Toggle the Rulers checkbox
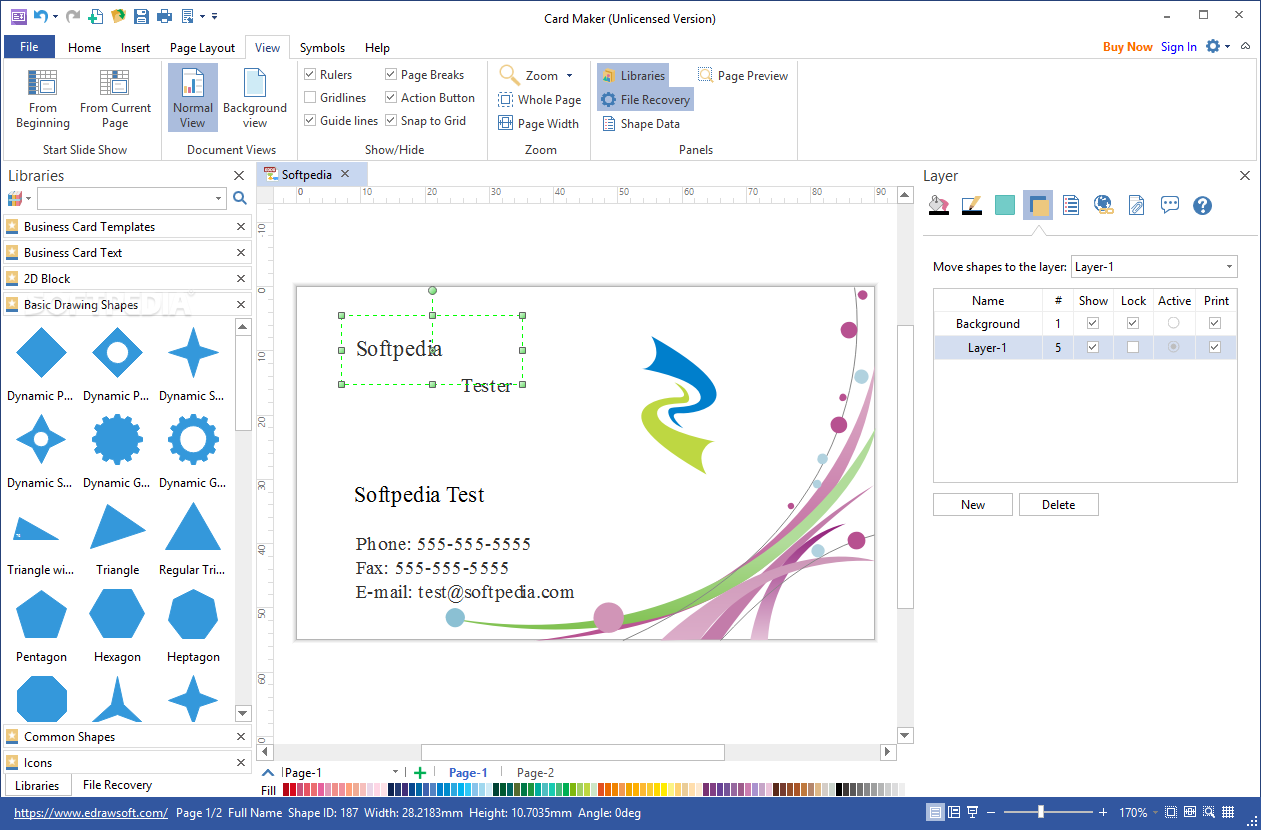Screen dimensions: 1261x830 click(311, 74)
